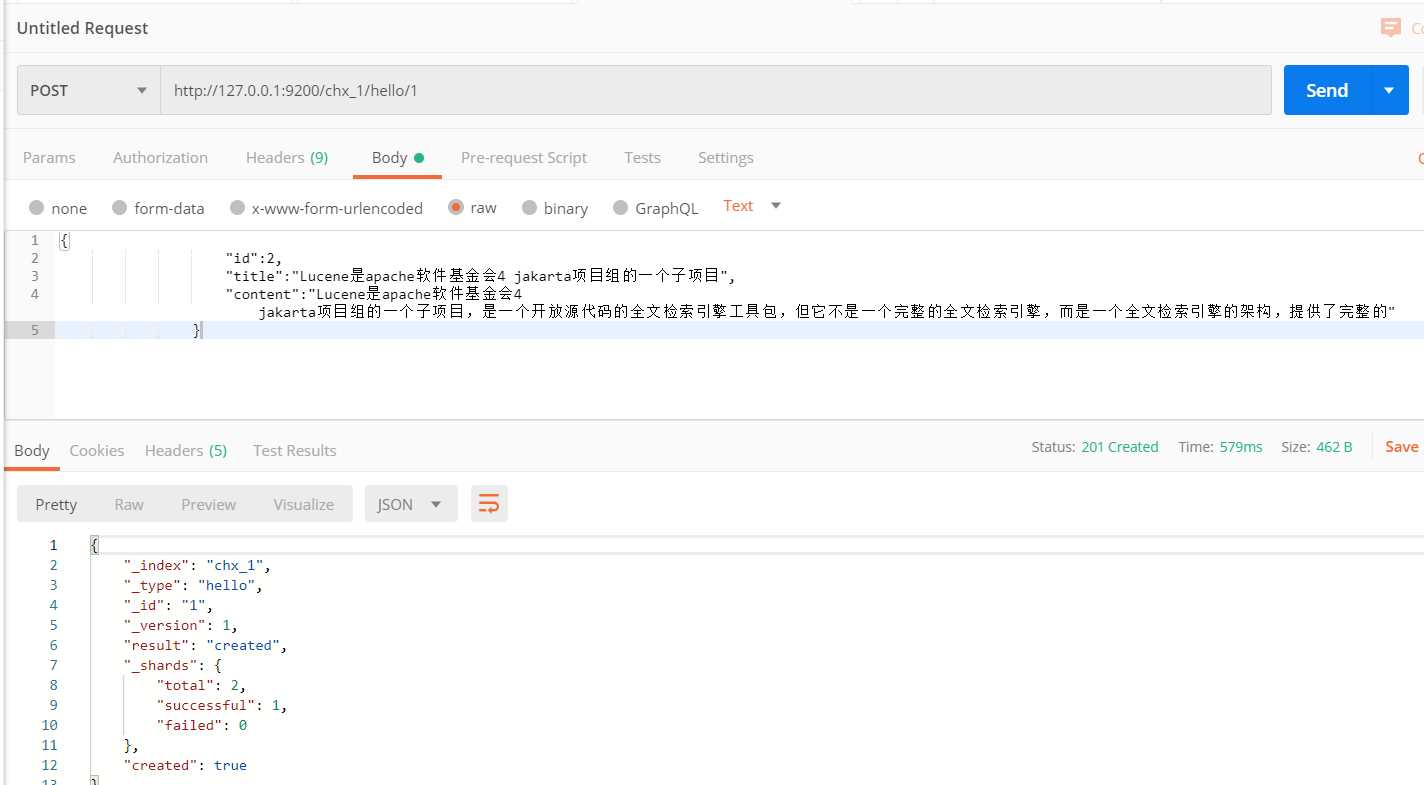The image size is (1424, 785).
Task: Click the 462 B size value
Action: tap(1334, 447)
